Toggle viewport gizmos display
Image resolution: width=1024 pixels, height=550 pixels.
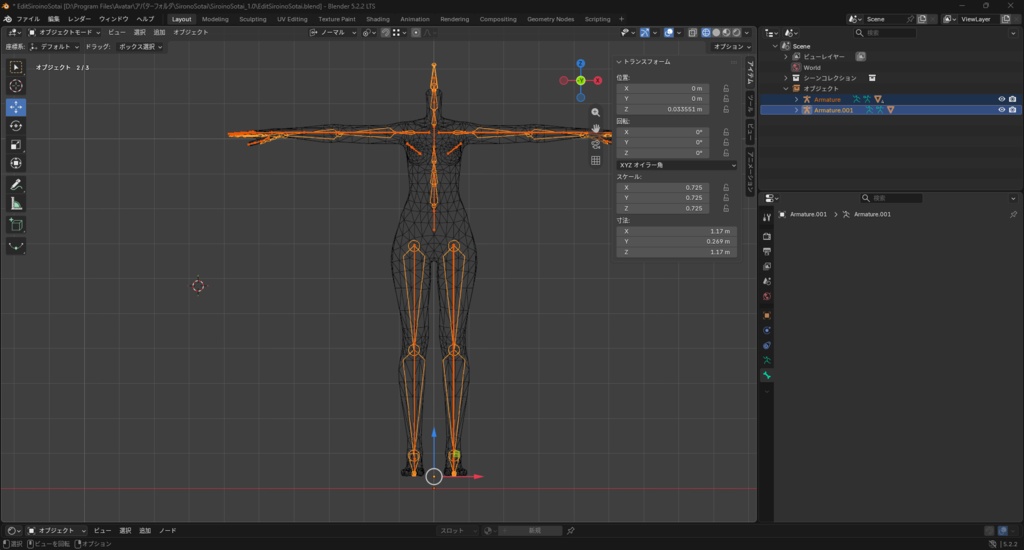pyautogui.click(x=645, y=32)
